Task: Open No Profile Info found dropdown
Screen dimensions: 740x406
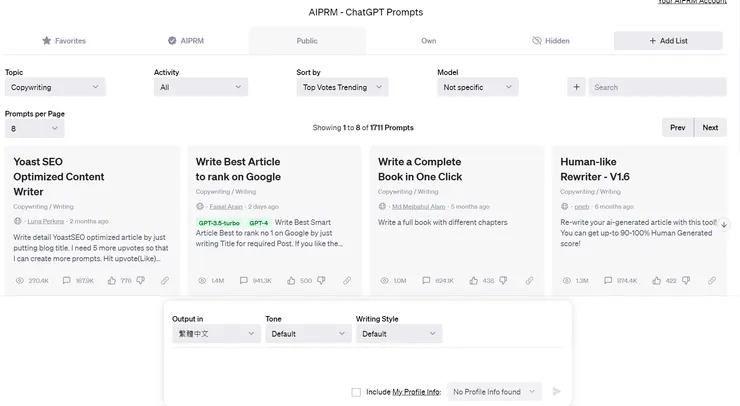Action: [494, 392]
